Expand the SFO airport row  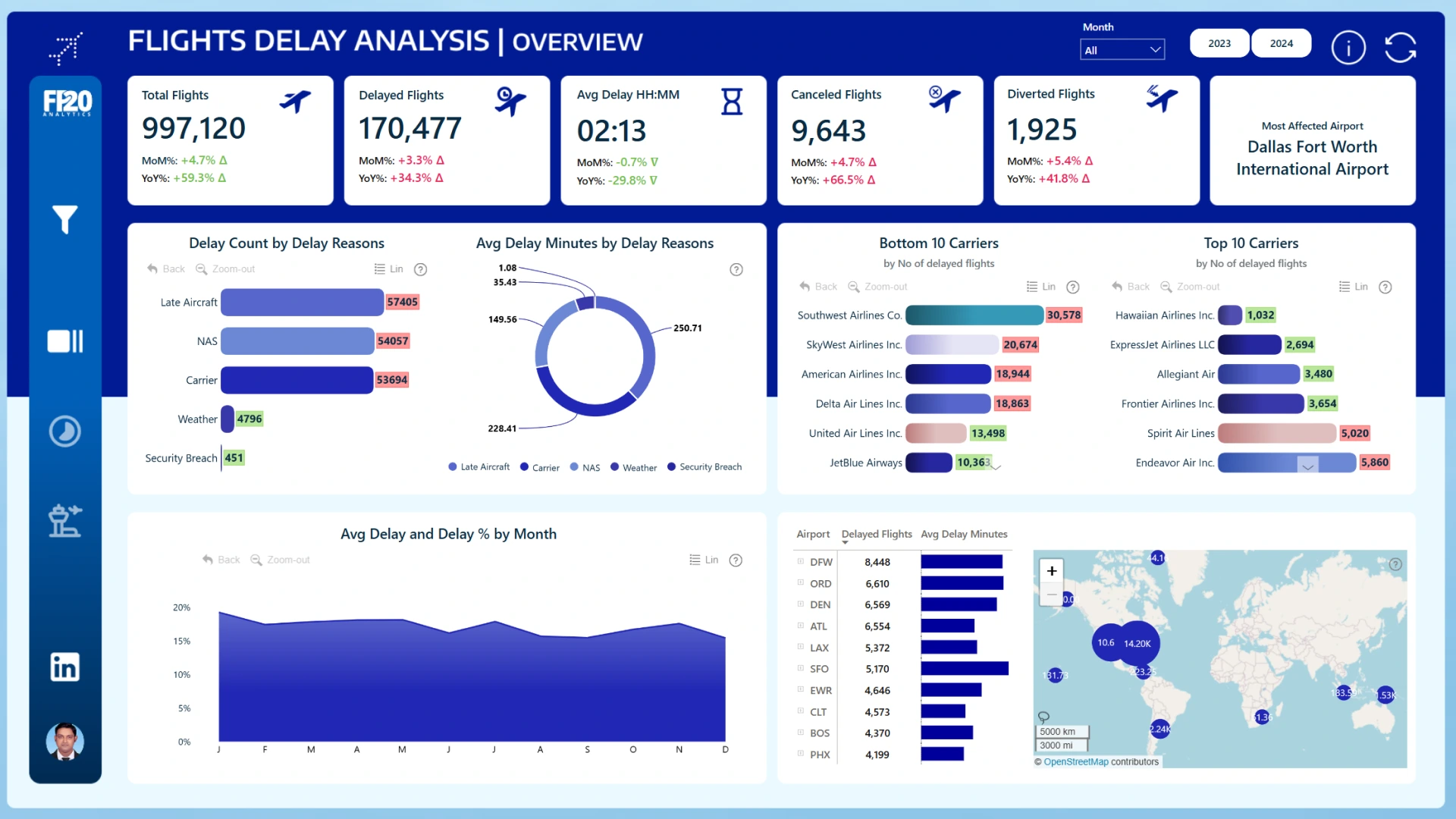800,668
